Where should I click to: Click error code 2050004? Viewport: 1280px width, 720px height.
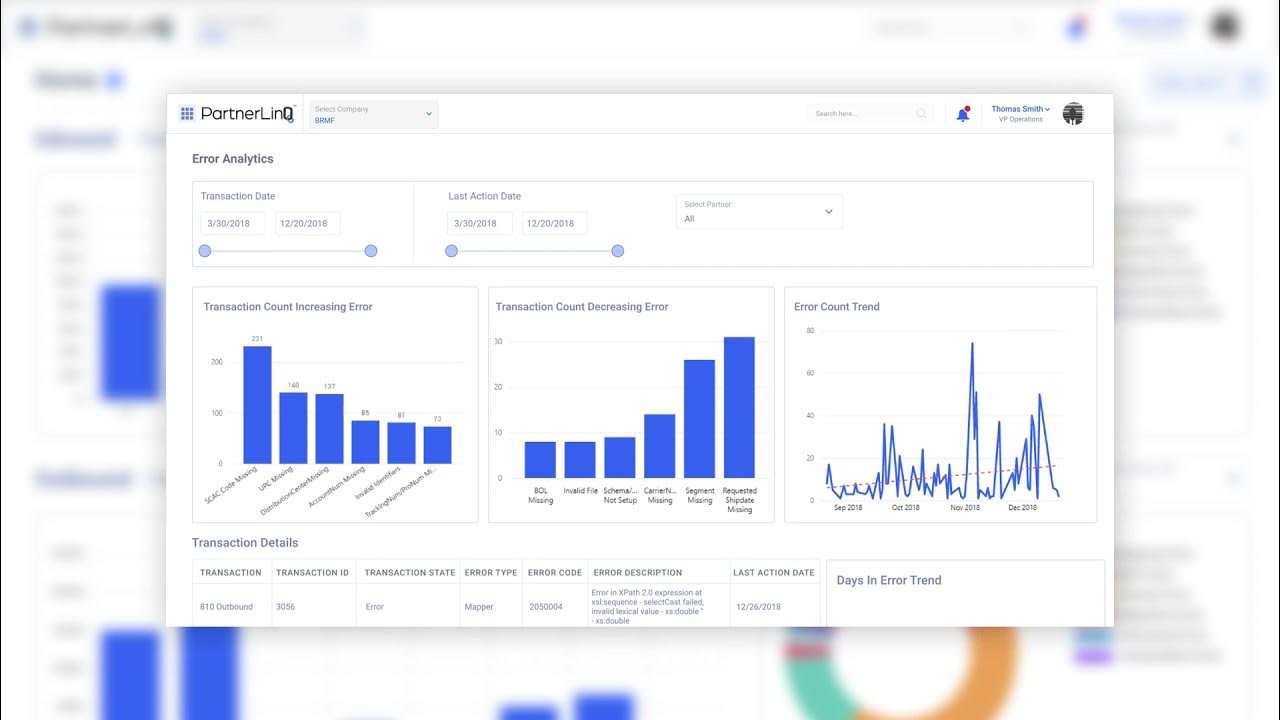coord(546,607)
